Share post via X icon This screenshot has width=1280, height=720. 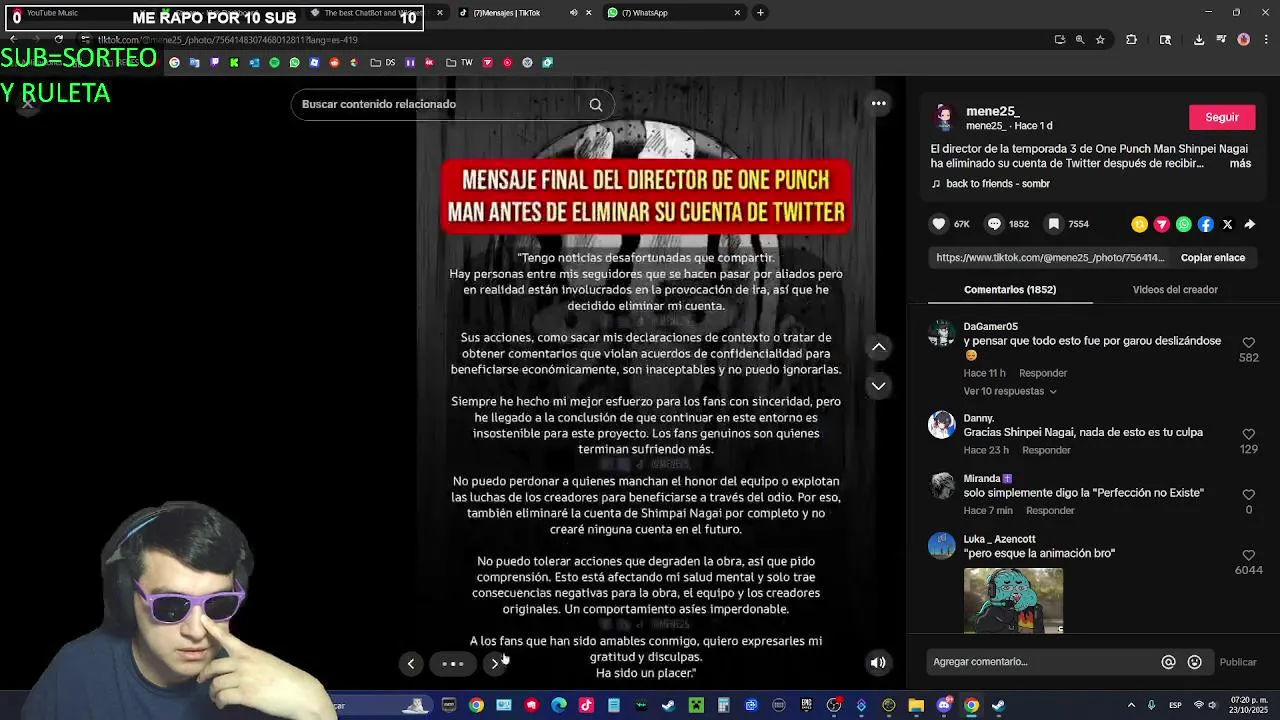[x=1228, y=224]
